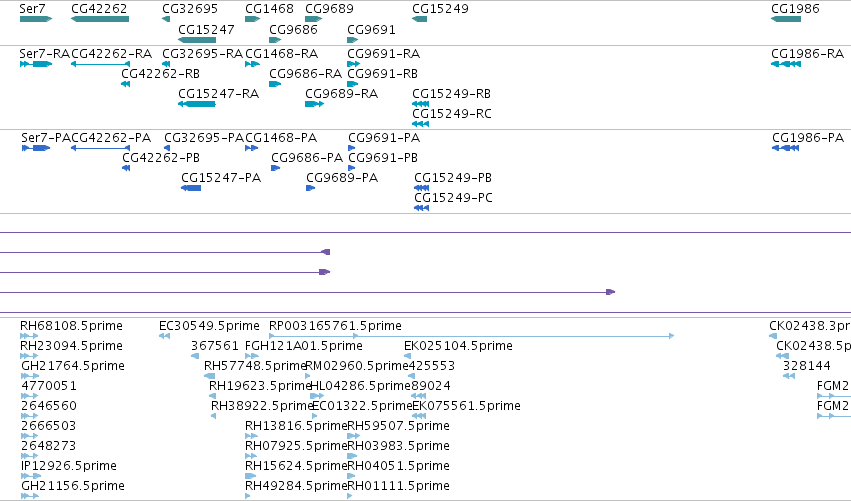Select transcript Ser7-RA

36,64
